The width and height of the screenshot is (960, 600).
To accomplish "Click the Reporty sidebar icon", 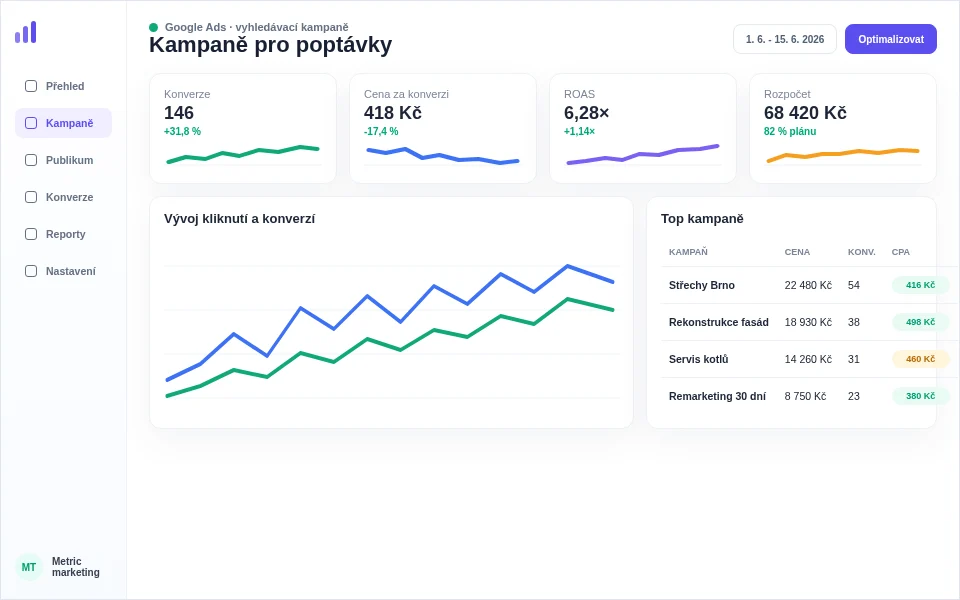I will [31, 234].
